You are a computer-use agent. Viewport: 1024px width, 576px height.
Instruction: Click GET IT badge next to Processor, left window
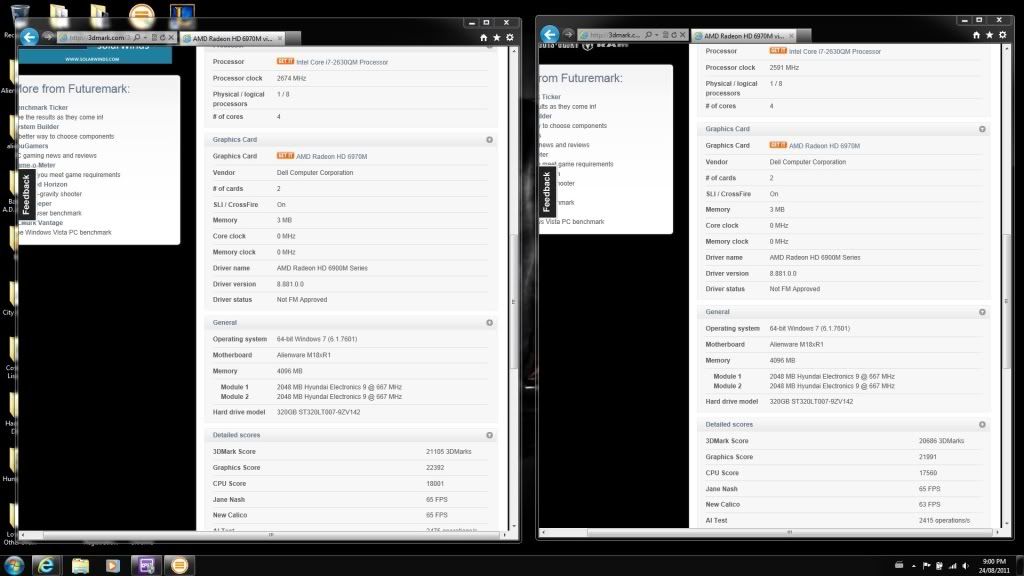(285, 61)
